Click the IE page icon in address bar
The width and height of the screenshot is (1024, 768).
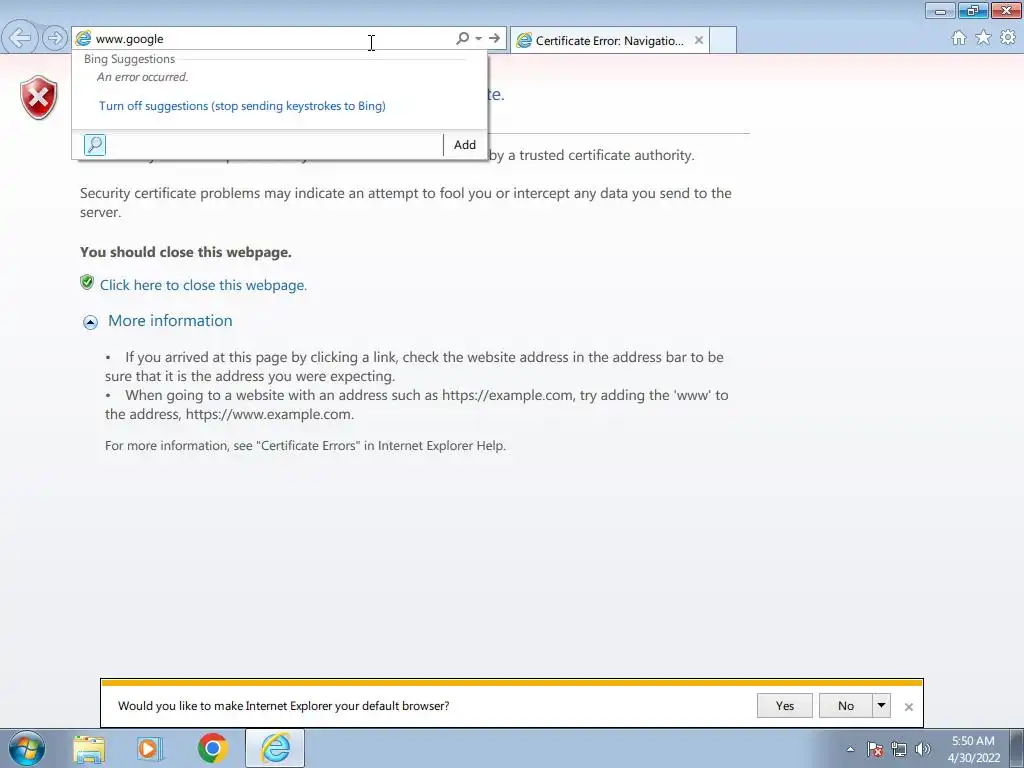point(84,39)
